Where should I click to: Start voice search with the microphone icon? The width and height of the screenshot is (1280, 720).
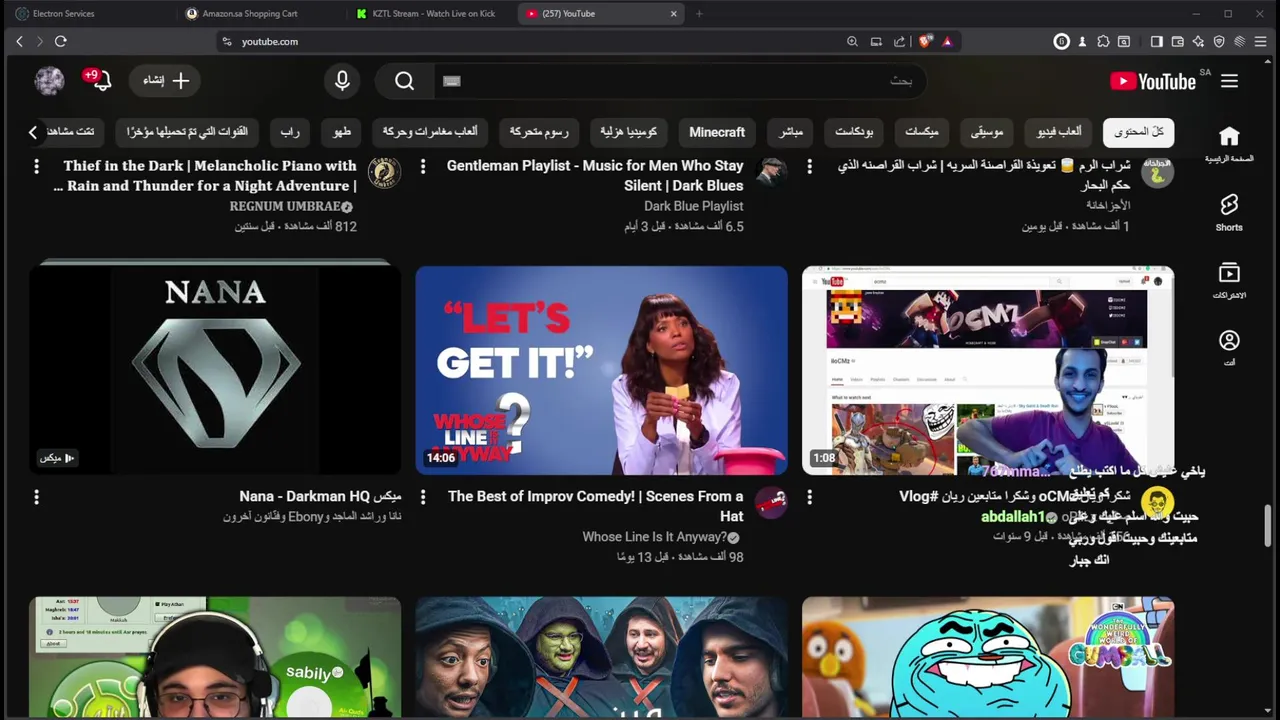coord(342,81)
